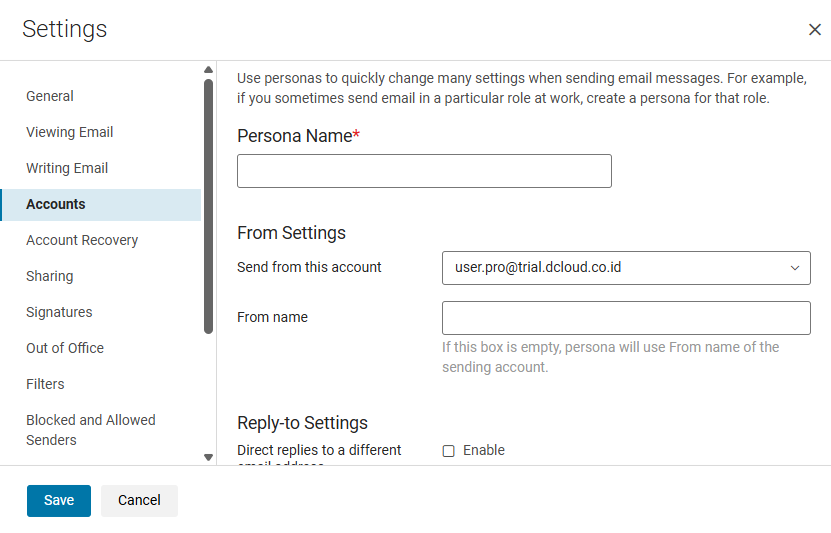Select Writing Email in the sidebar

[67, 168]
